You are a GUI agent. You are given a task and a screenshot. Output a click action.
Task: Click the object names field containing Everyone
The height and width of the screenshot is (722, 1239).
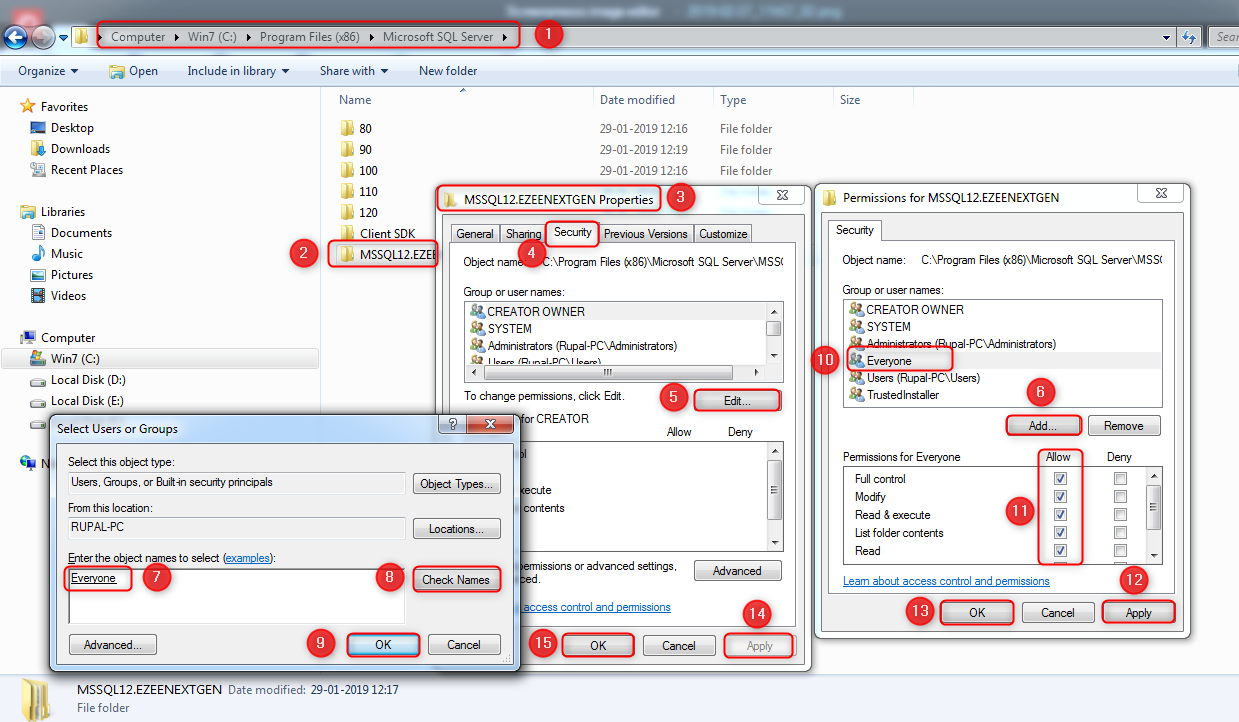pos(236,596)
